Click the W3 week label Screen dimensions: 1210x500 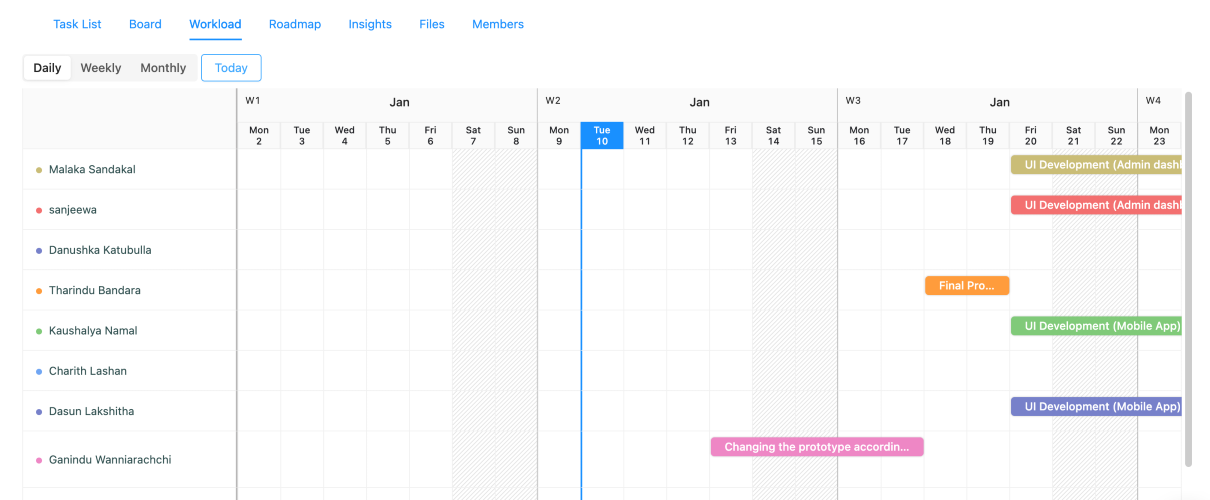tap(853, 101)
